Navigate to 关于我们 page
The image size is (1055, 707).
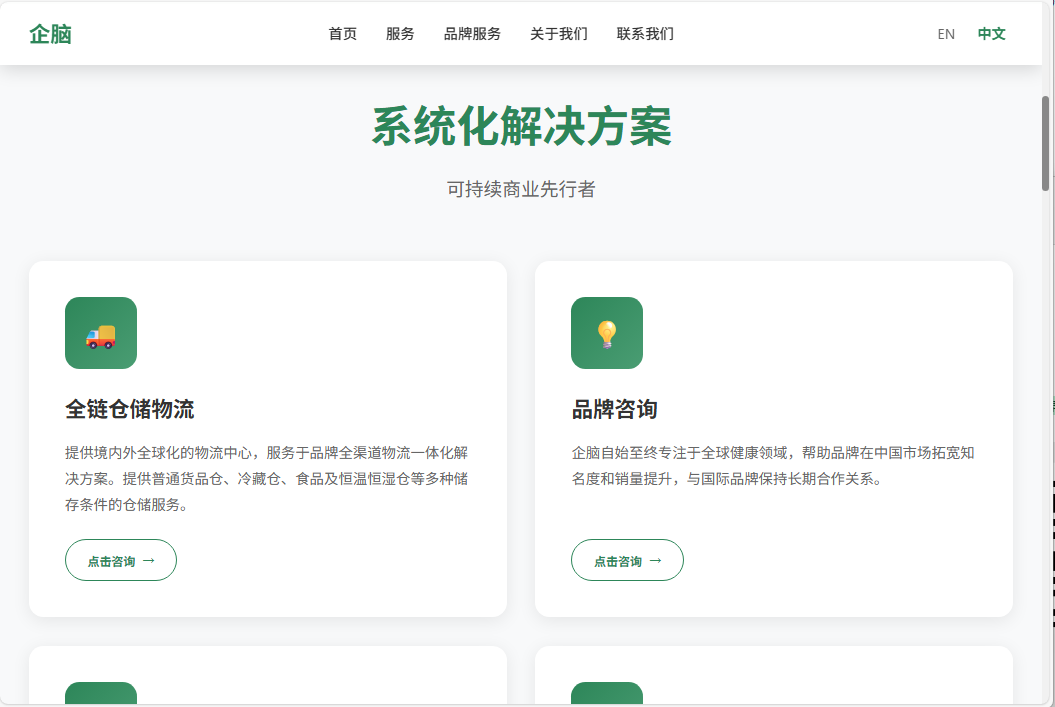point(559,34)
